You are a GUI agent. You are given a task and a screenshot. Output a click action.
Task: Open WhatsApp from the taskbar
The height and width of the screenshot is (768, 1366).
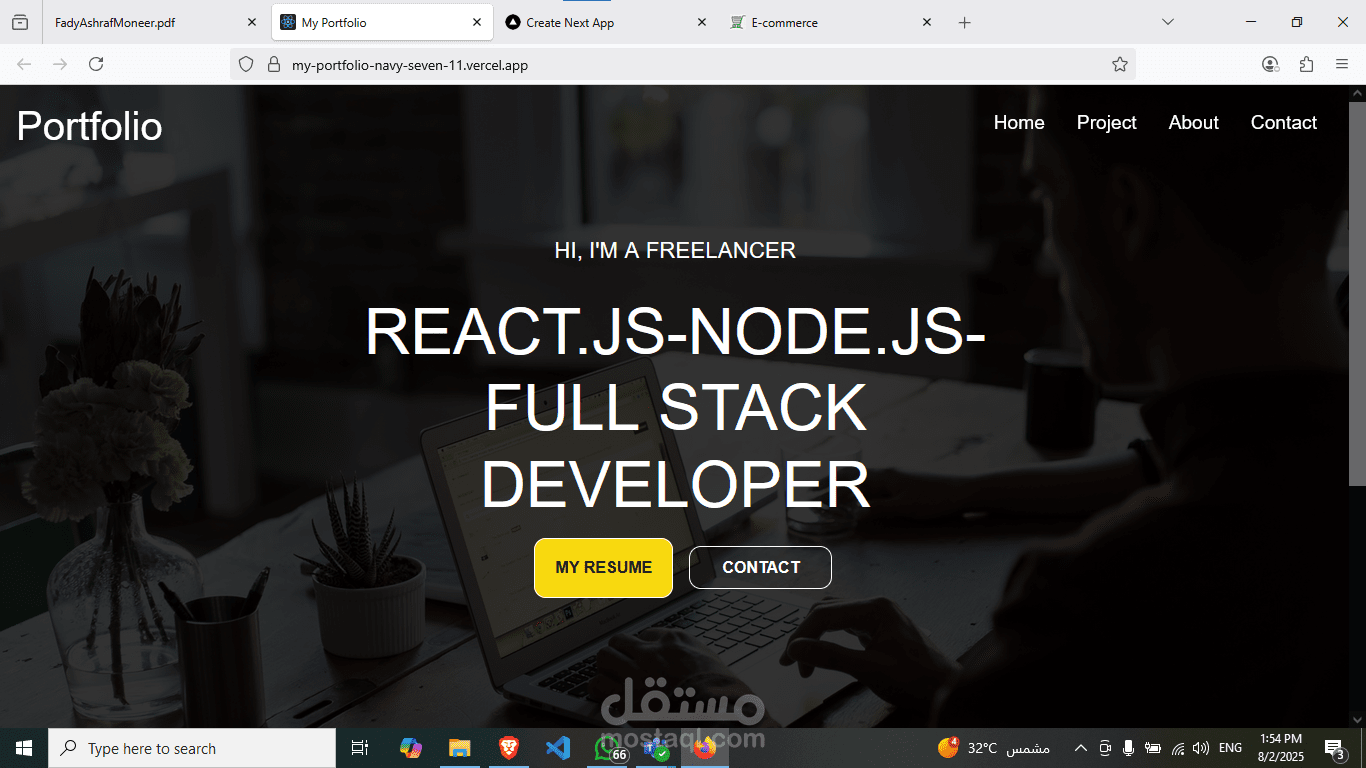(607, 748)
